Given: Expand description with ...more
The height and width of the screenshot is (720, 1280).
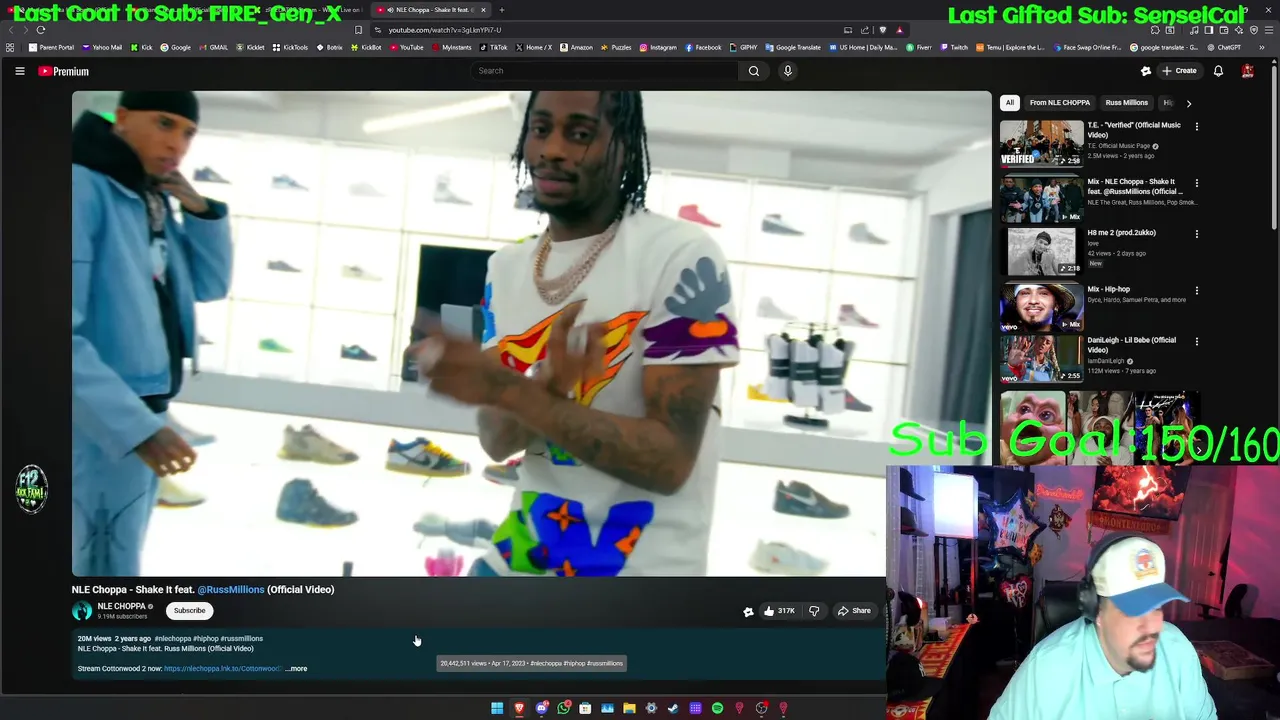Looking at the screenshot, I should (296, 669).
